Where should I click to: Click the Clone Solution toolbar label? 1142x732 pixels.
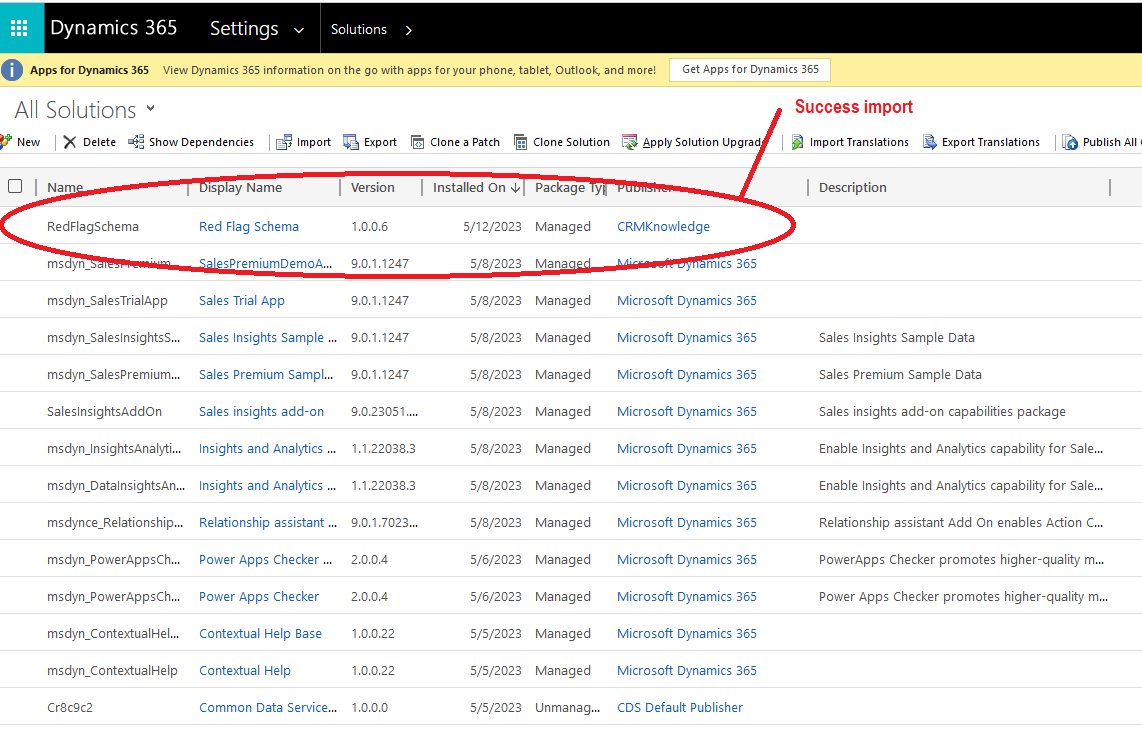pos(571,142)
